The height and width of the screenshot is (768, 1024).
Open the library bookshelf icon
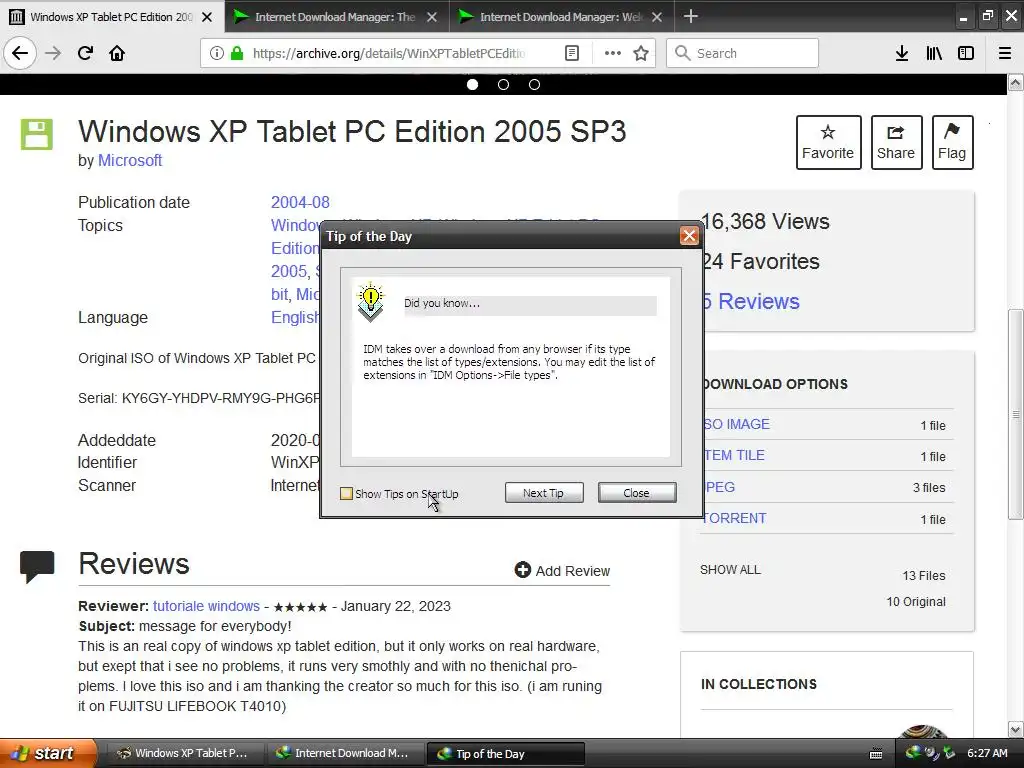[934, 53]
